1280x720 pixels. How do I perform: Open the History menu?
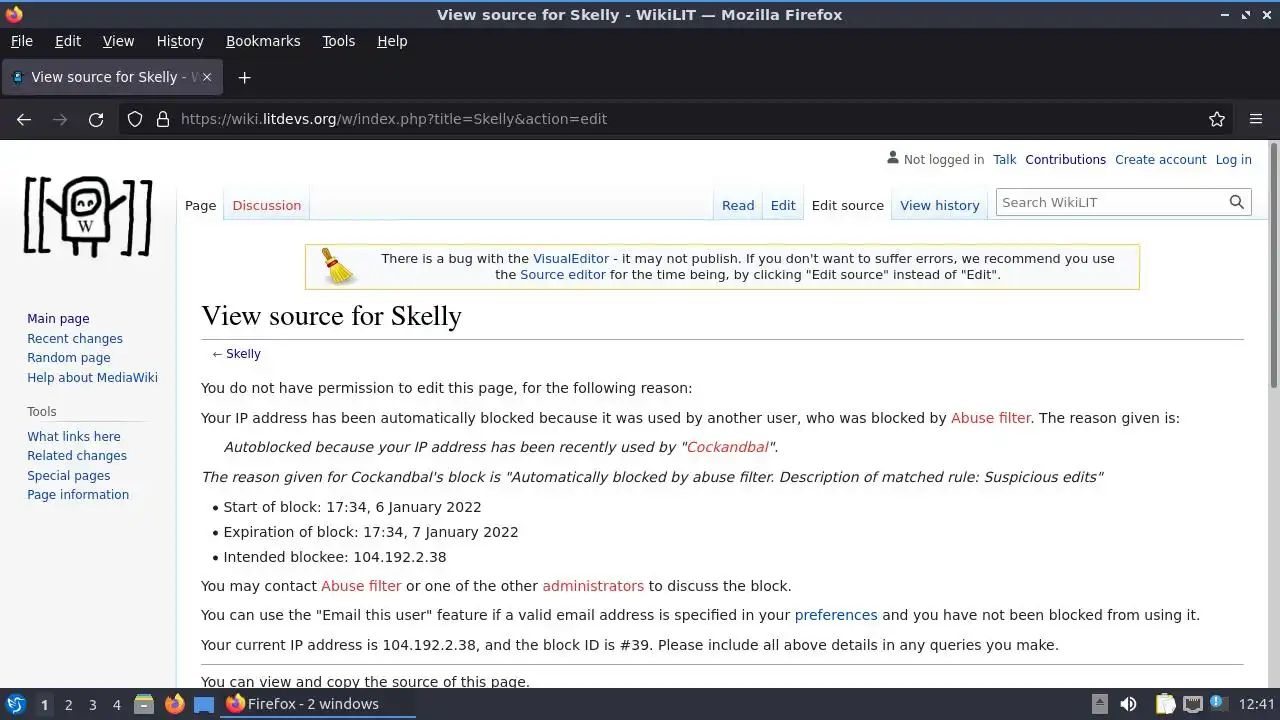pyautogui.click(x=180, y=41)
